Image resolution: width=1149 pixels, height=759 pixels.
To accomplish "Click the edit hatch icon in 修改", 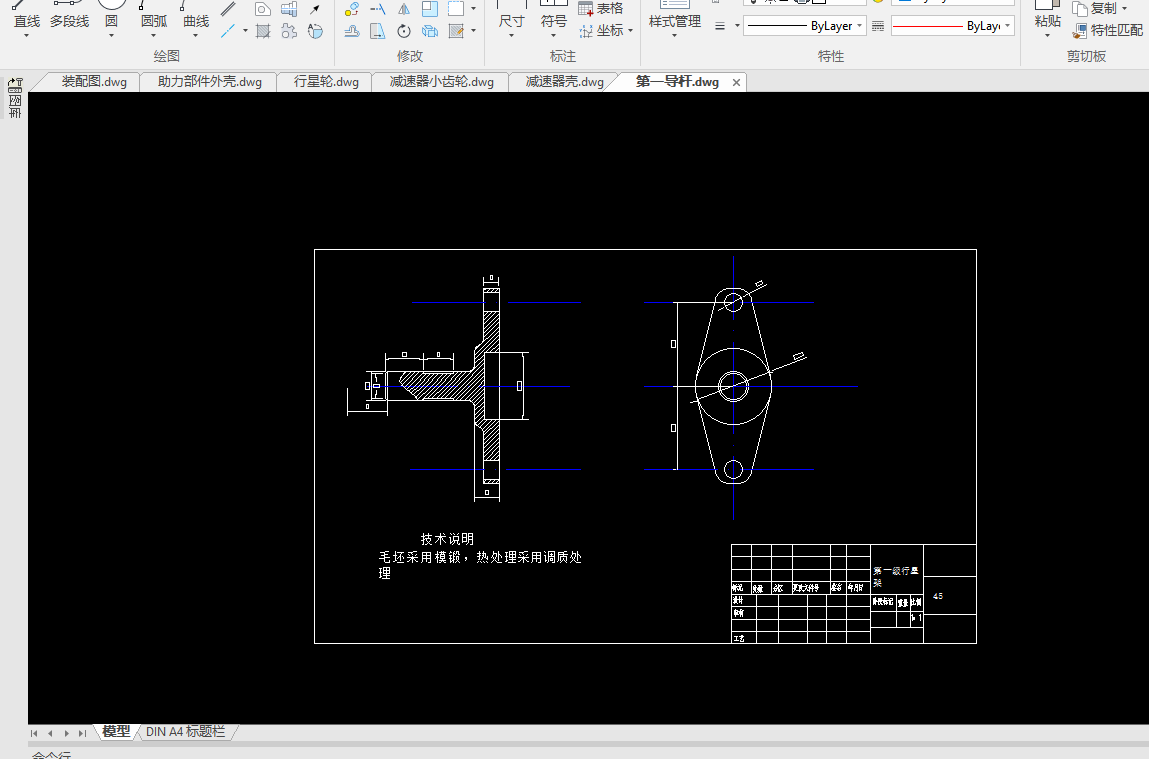I will [457, 31].
